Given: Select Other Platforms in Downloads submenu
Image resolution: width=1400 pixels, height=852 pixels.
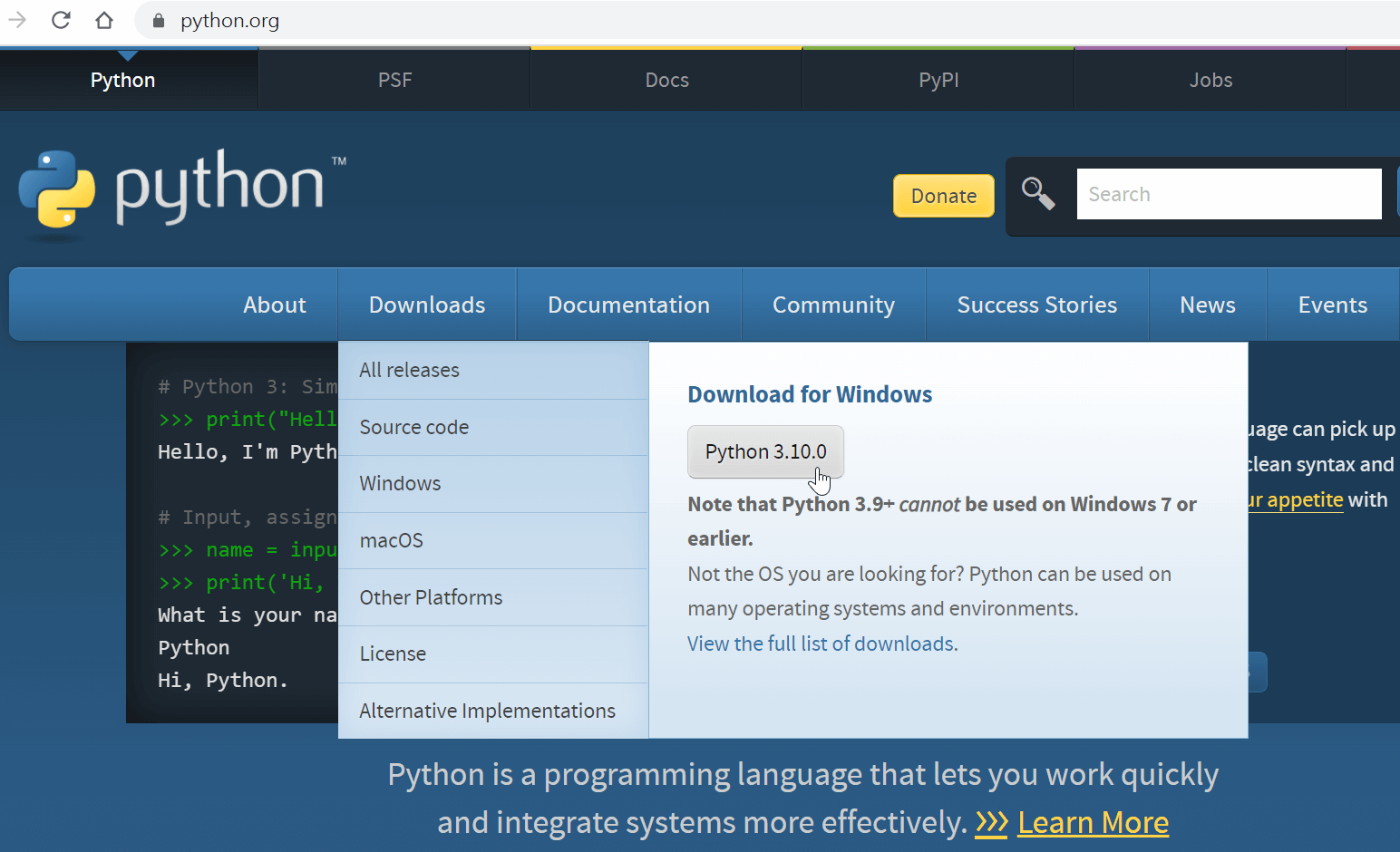Looking at the screenshot, I should tap(493, 597).
